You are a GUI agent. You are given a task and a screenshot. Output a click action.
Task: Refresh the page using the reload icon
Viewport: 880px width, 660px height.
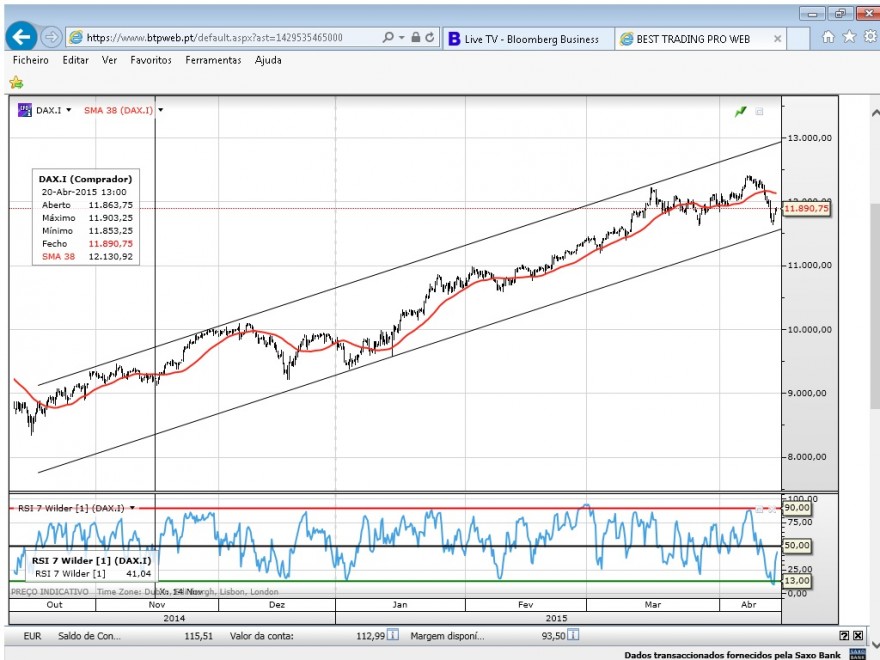[x=429, y=37]
